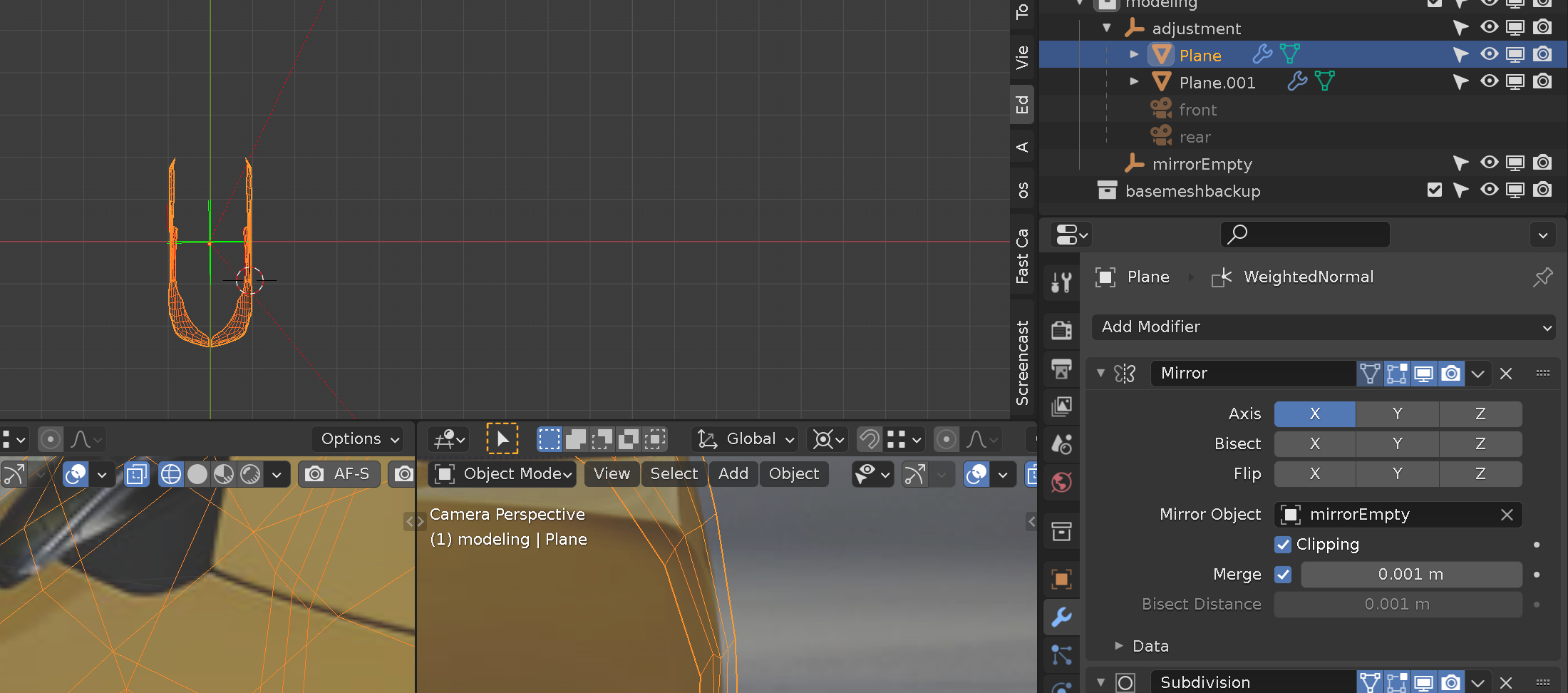1568x693 pixels.
Task: Toggle Mirror modifier edit mode display
Action: [1397, 374]
